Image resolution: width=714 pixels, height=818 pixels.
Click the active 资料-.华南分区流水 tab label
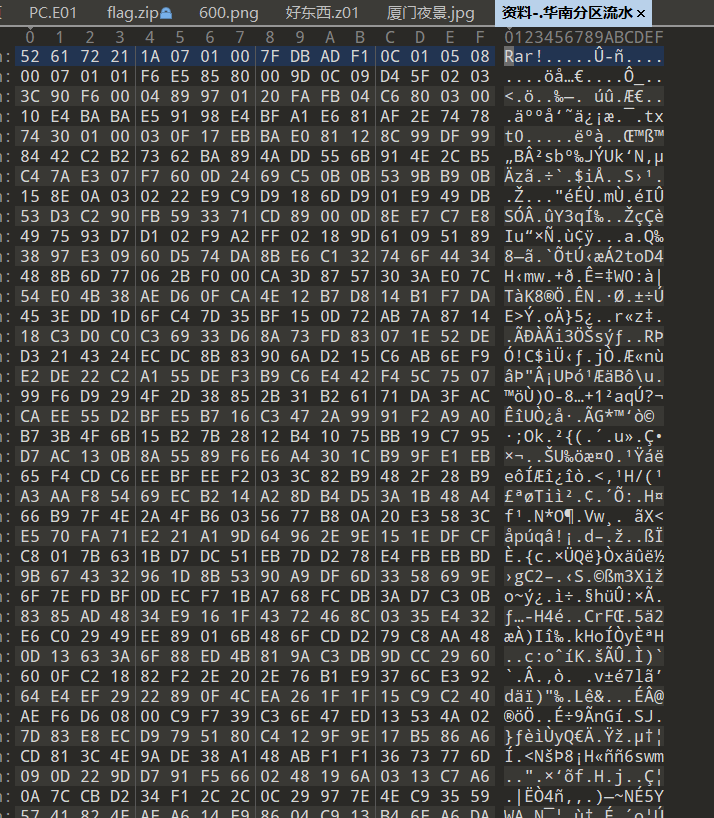(567, 13)
